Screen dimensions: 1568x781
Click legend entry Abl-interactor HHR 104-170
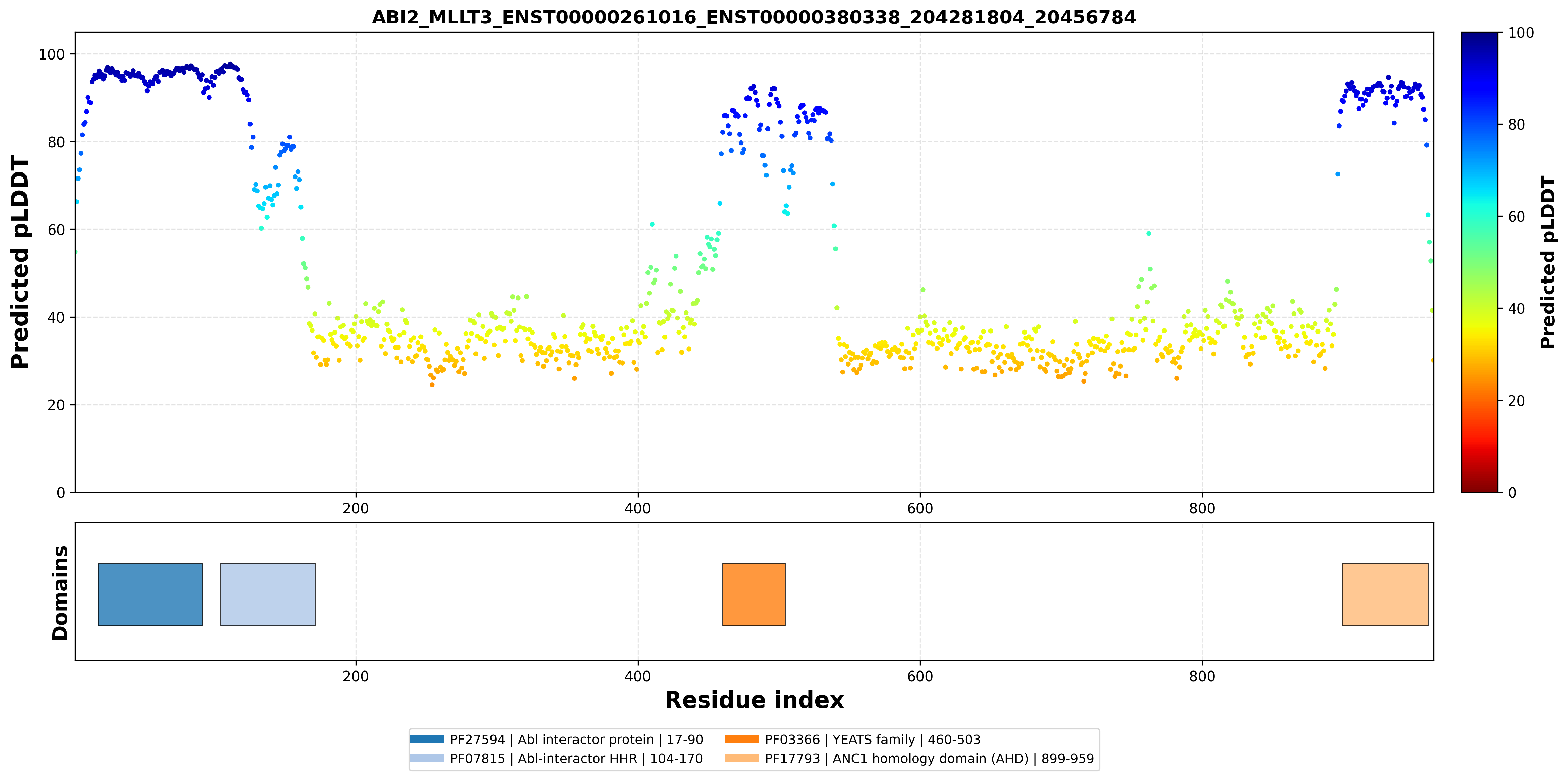576,759
